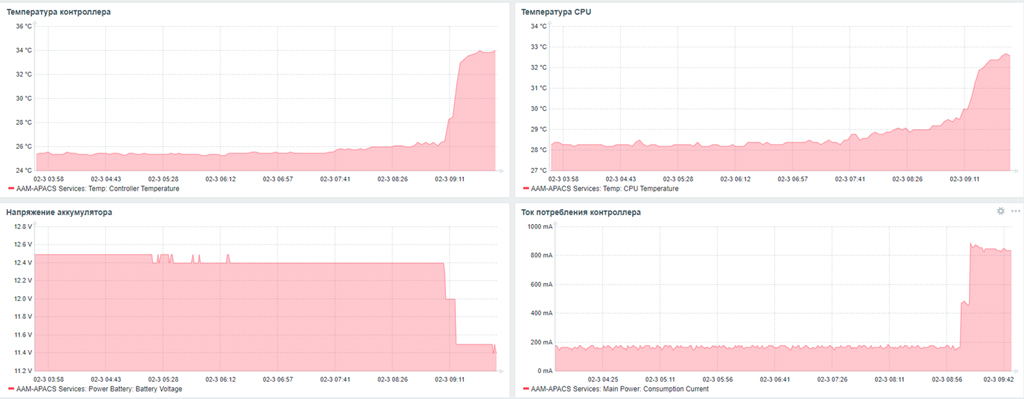This screenshot has height=399, width=1024.
Task: Click the Consumption Current graph plot area
Action: (783, 298)
